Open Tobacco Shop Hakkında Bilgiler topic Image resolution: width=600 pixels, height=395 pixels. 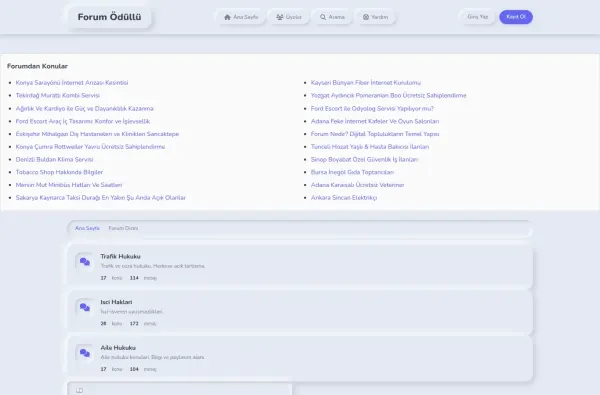pos(59,172)
